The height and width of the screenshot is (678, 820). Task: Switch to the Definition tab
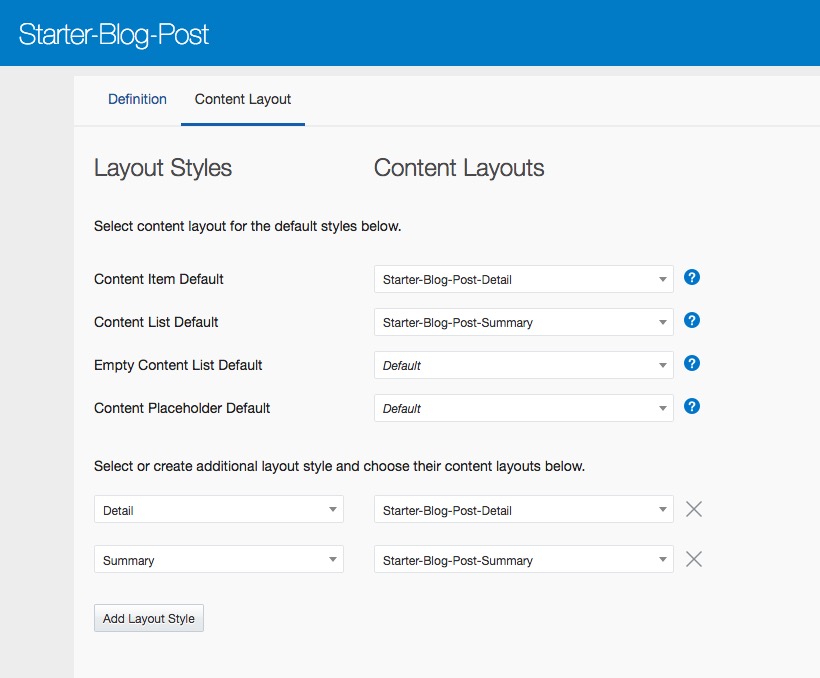pyautogui.click(x=137, y=99)
